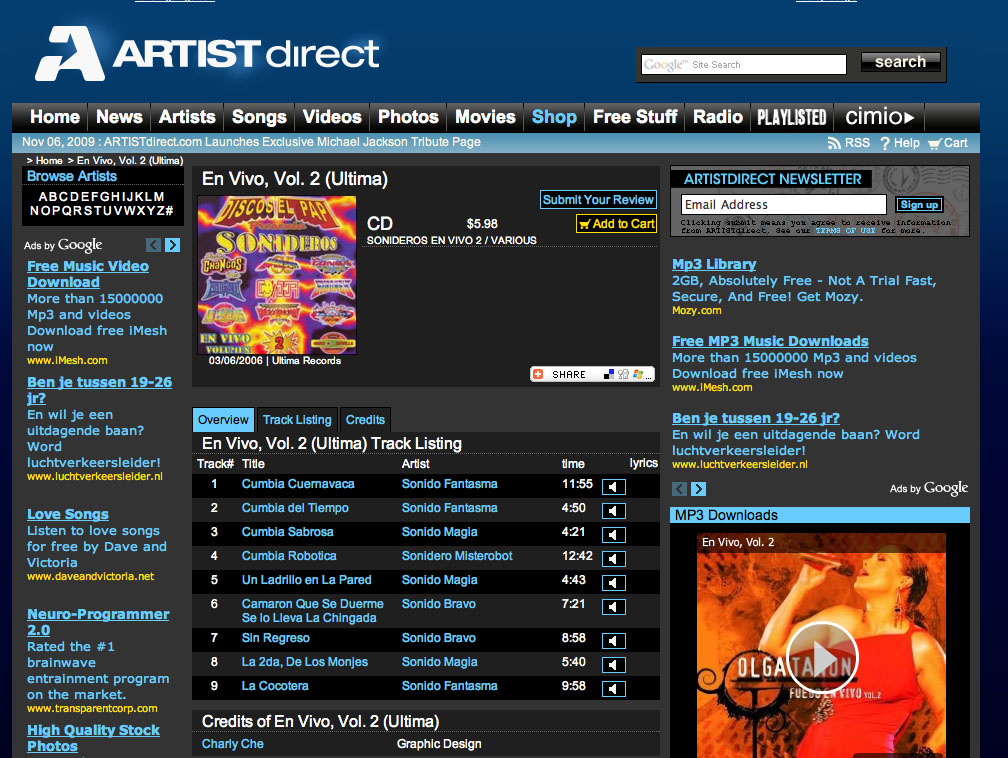Click the newsletter Email Address field

pos(783,205)
